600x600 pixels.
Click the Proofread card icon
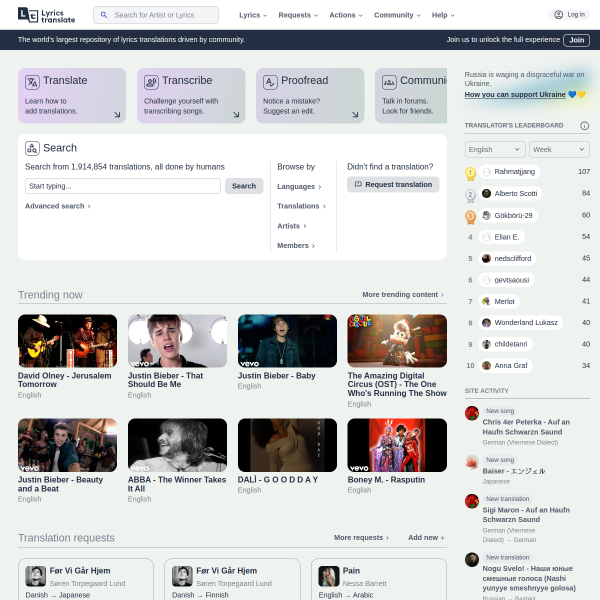[270, 82]
